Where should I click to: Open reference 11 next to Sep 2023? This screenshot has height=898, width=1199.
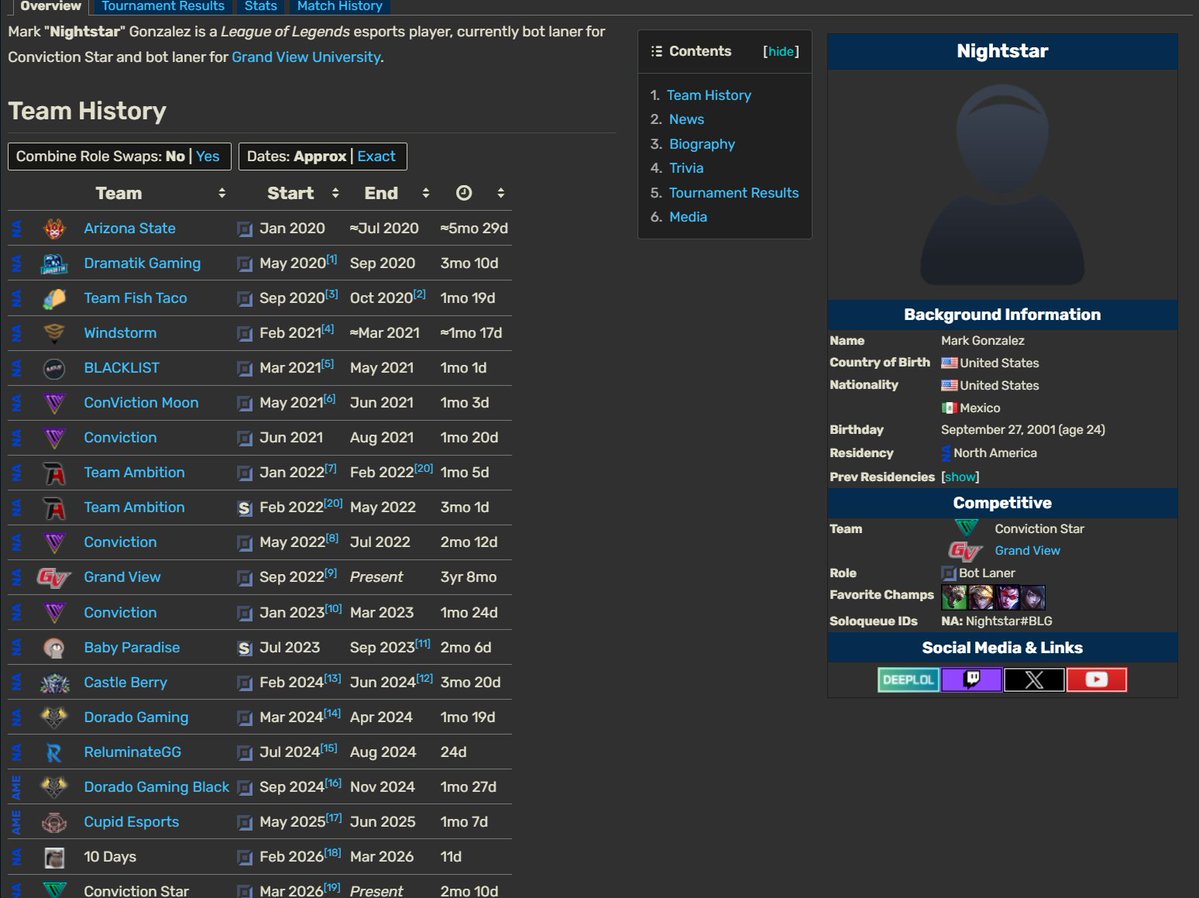[x=423, y=643]
